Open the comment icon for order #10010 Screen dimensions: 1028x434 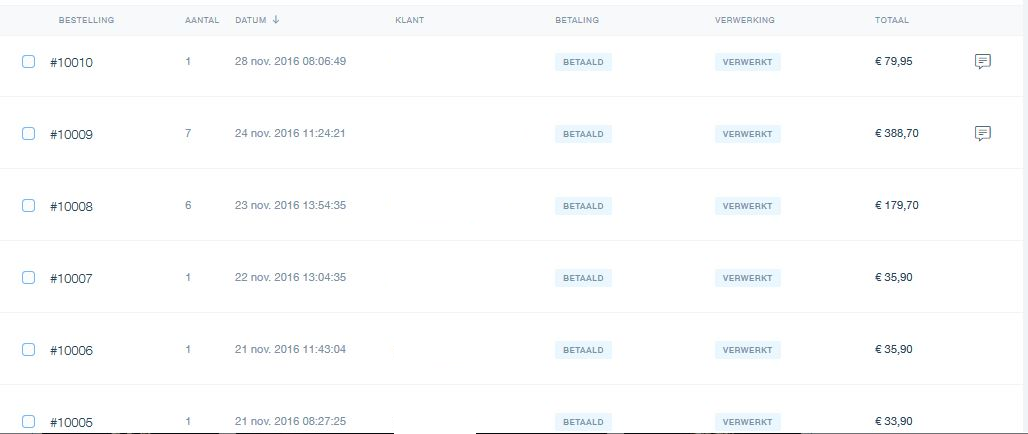[x=982, y=62]
